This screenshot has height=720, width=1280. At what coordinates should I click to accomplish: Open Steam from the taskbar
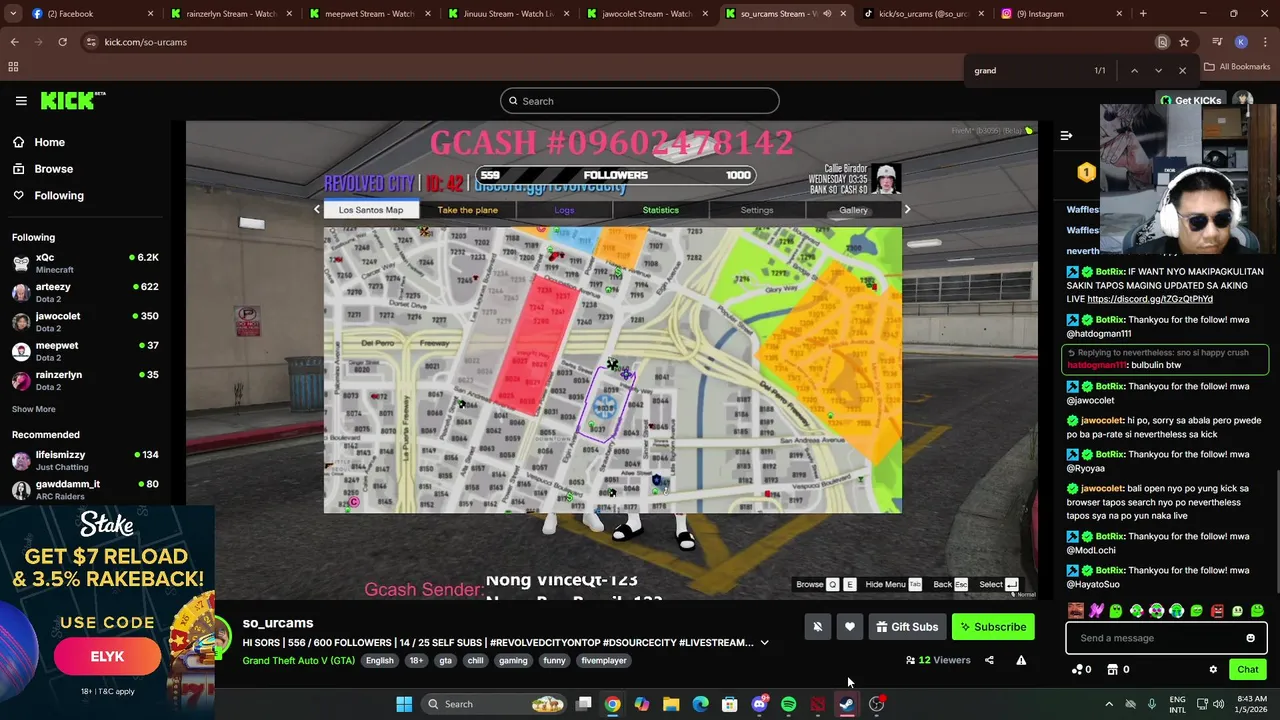pyautogui.click(x=847, y=704)
